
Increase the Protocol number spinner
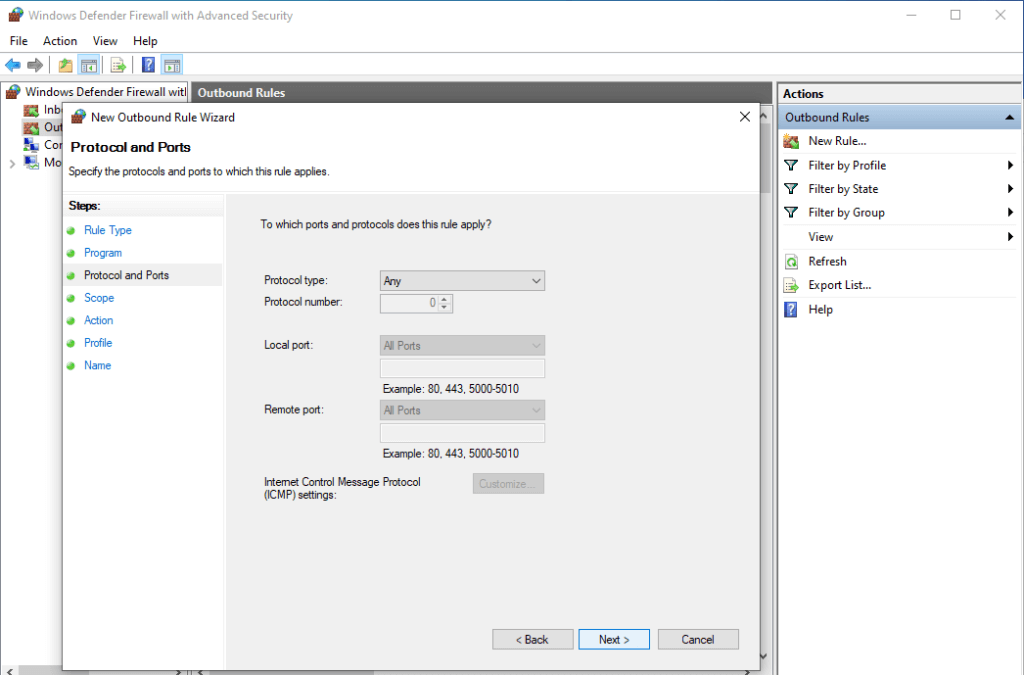[445, 299]
